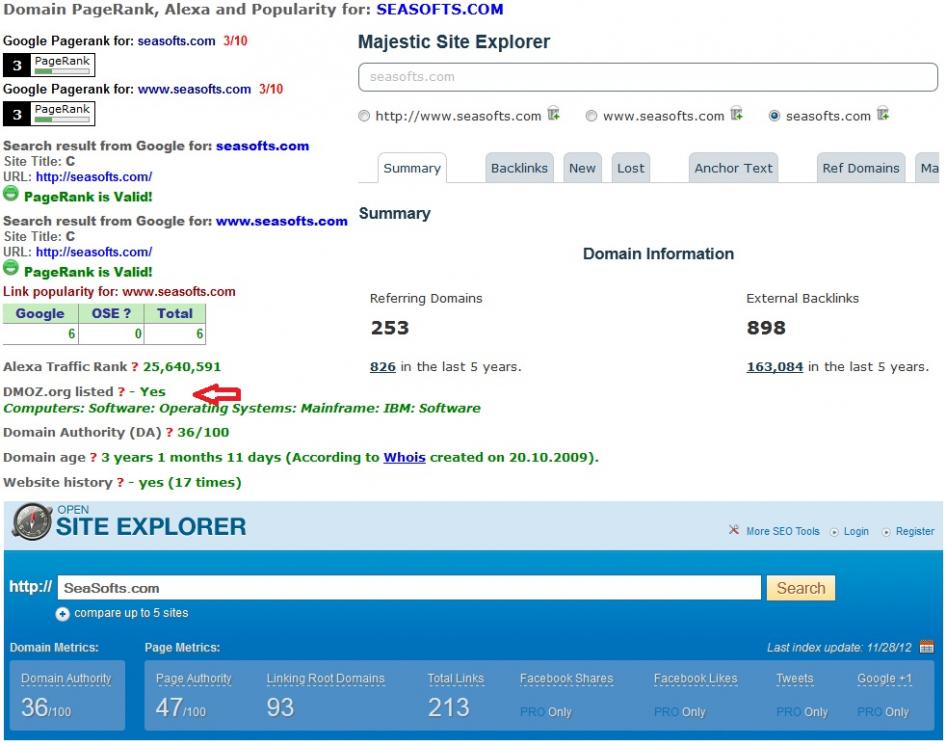Click the Facebook Likes label

(695, 678)
